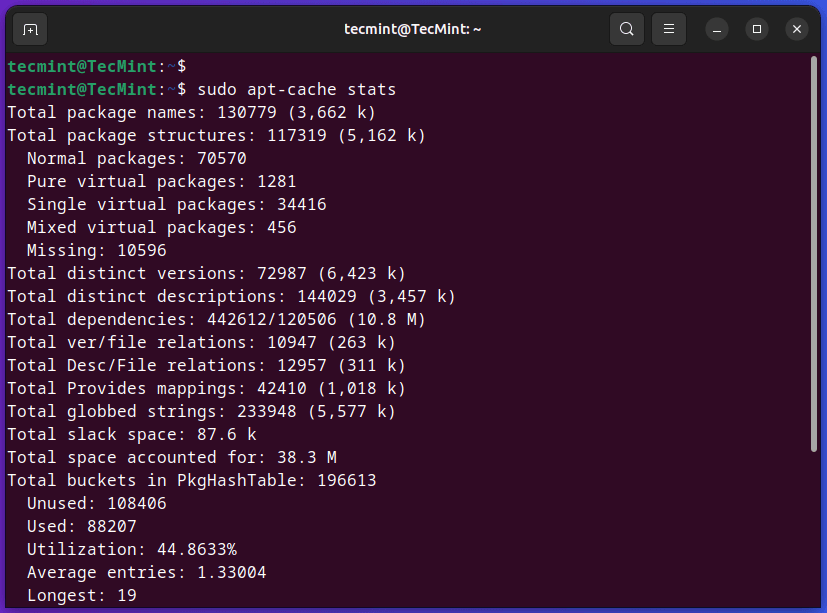
Task: Click the Longest: 19 line
Action: click(81, 595)
